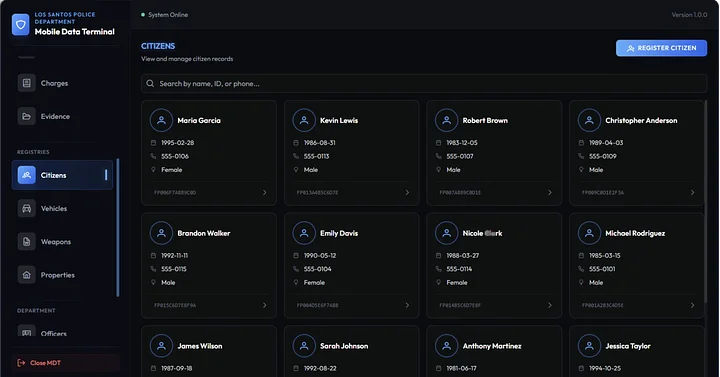Click birth date 1990-05-12

tap(320, 255)
